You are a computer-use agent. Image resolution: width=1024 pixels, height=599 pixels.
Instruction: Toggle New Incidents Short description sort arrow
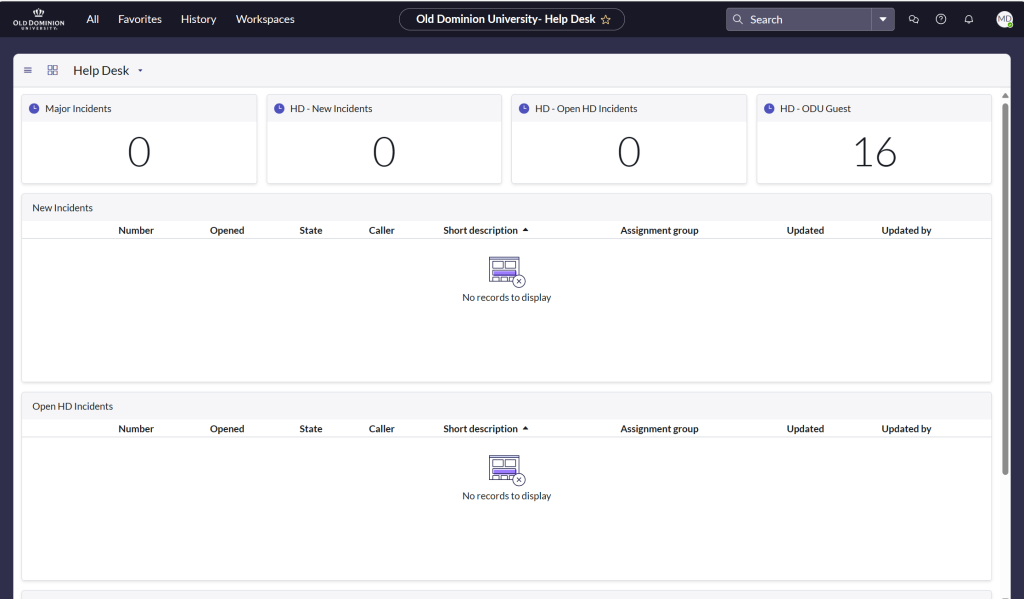(525, 230)
